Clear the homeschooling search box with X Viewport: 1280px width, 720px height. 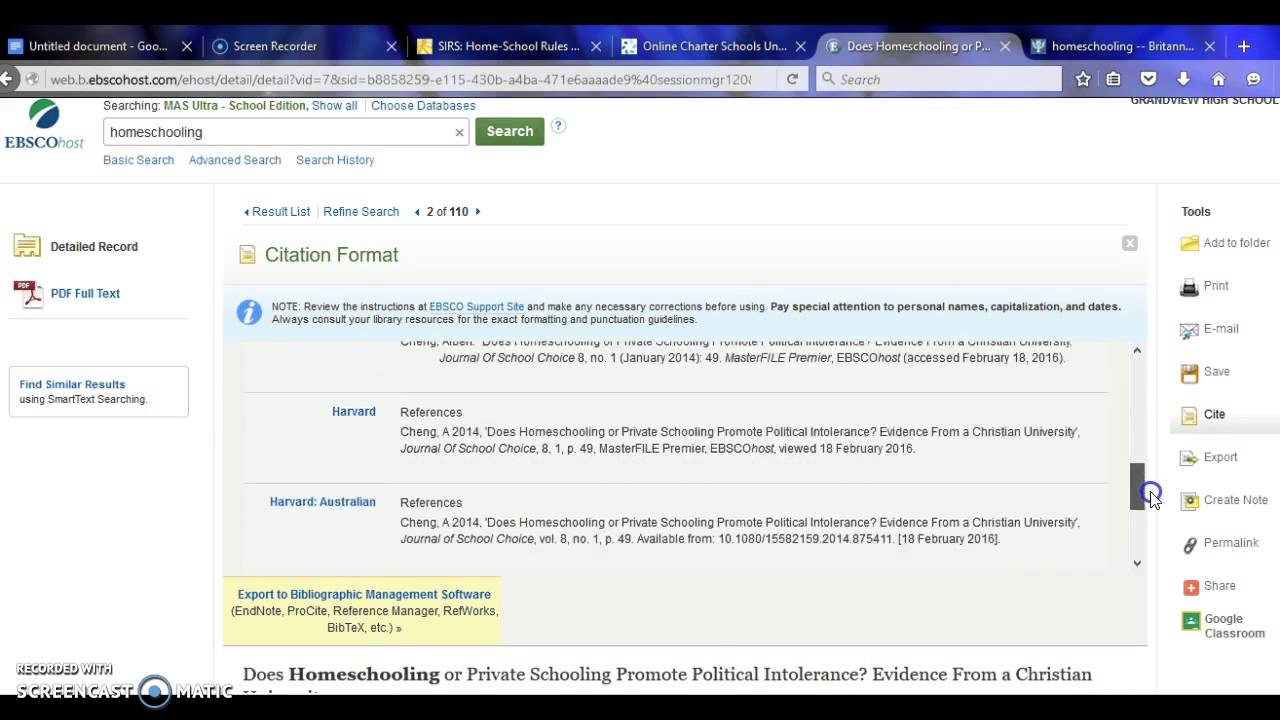point(459,132)
